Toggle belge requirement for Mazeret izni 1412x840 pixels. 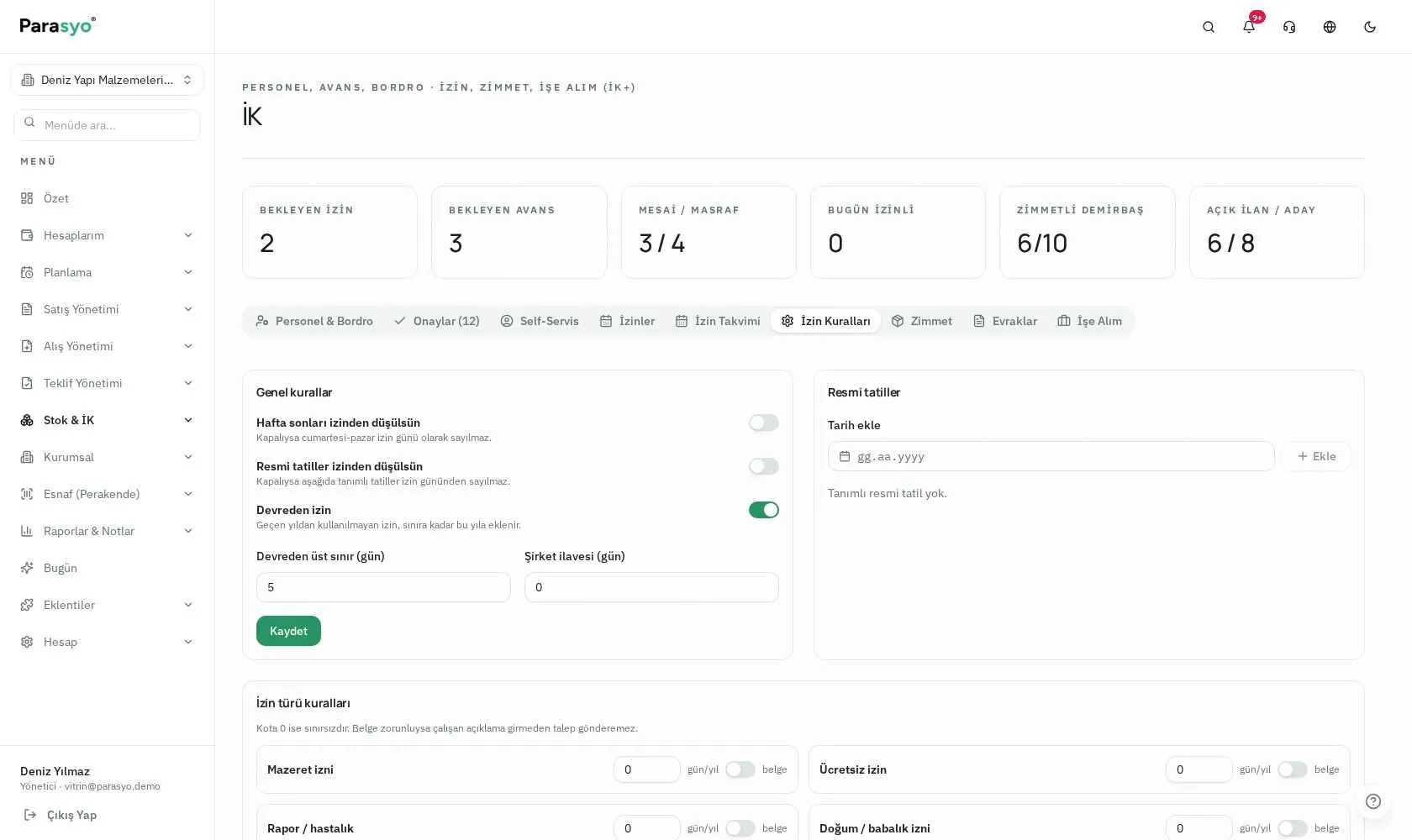[740, 769]
